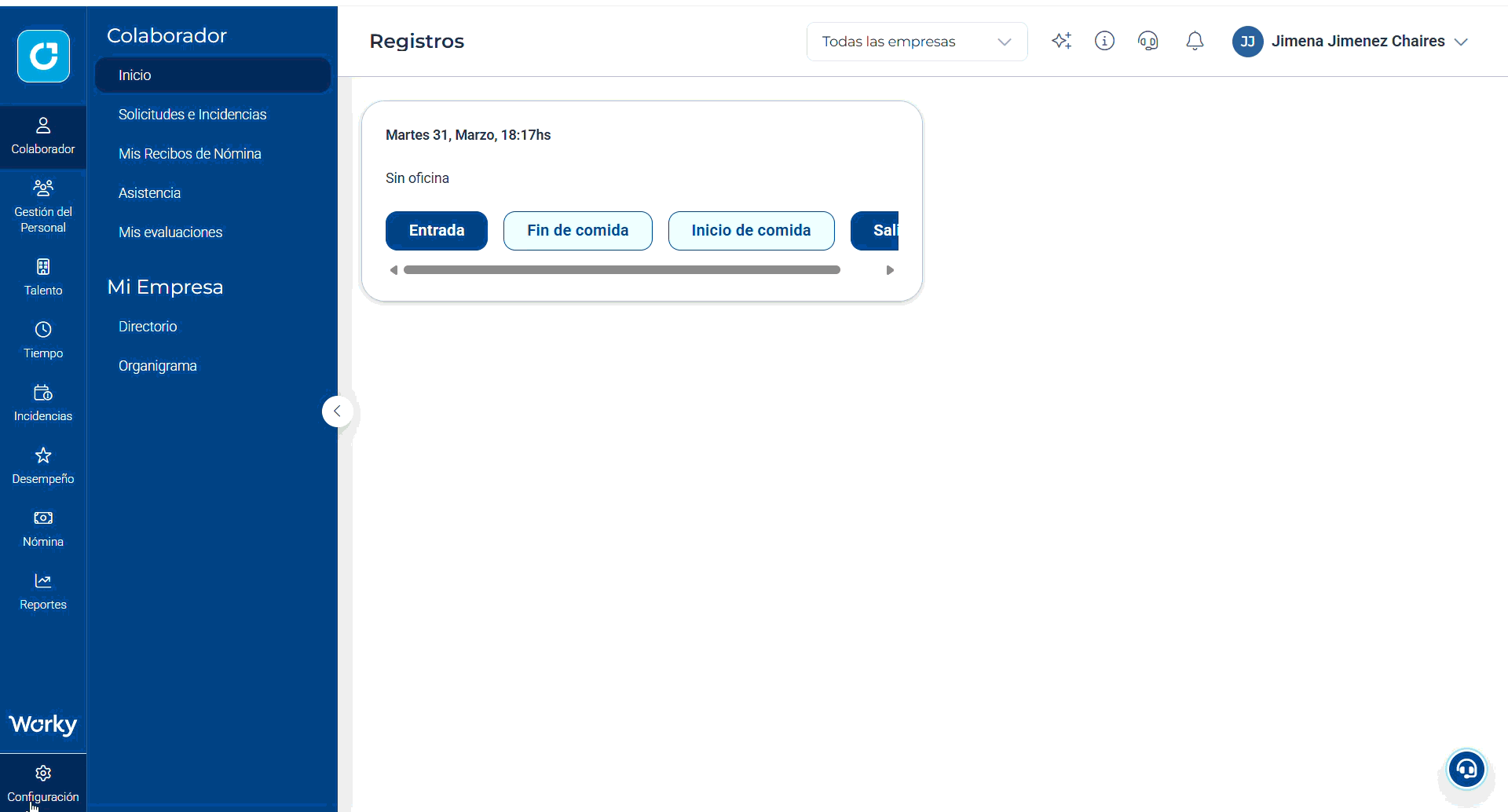
Task: Click the information circle icon
Action: pyautogui.click(x=1104, y=41)
